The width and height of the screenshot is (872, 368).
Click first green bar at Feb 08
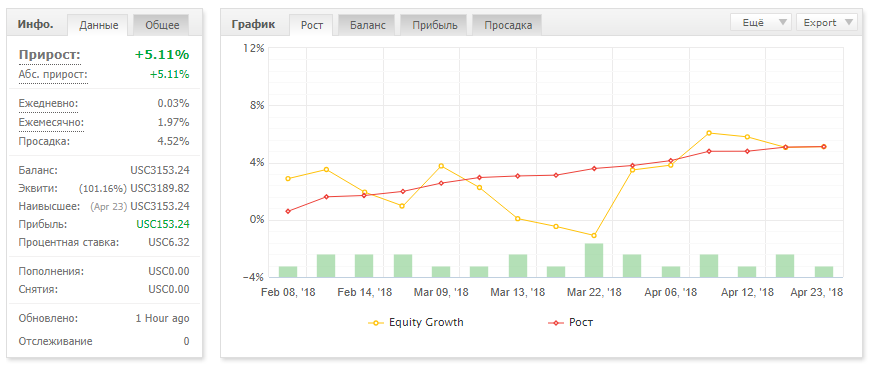tap(288, 272)
